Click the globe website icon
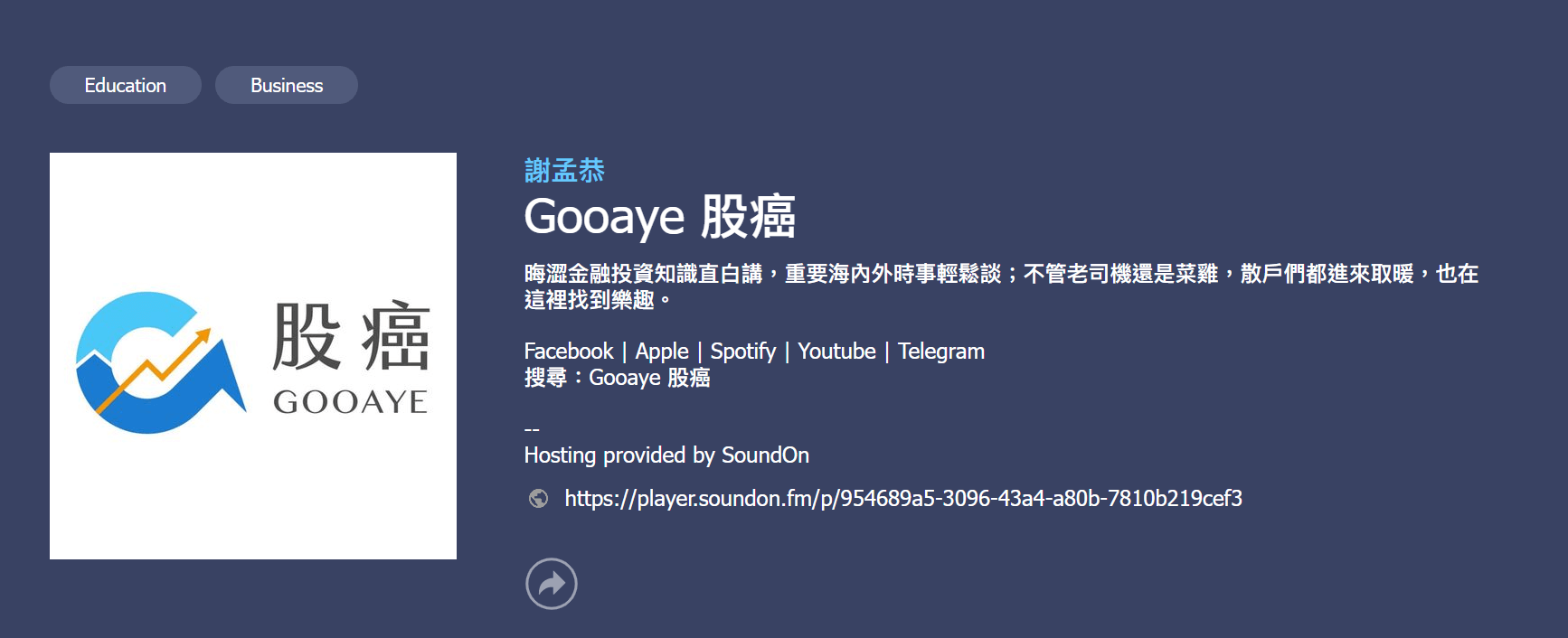 click(538, 499)
